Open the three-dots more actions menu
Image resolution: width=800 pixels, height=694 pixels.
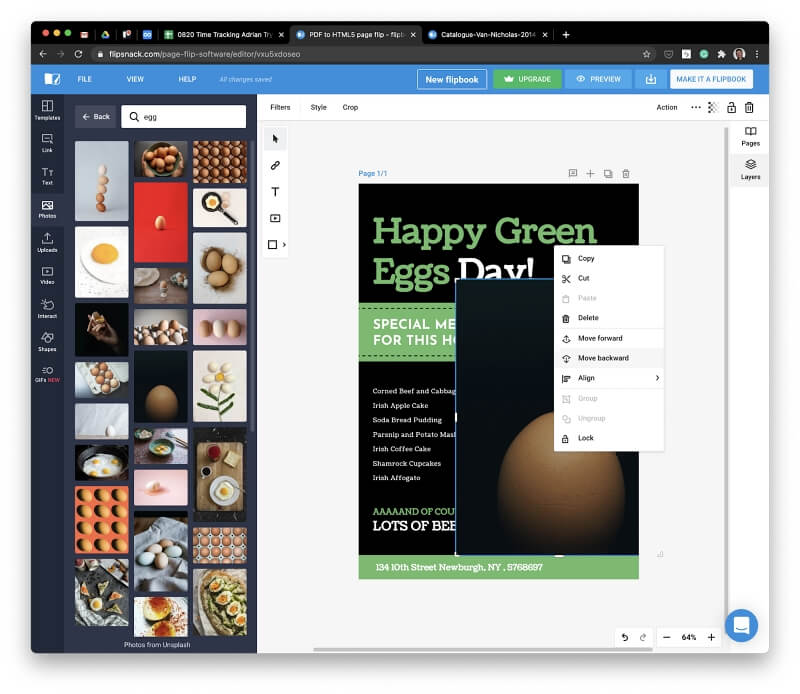(696, 108)
